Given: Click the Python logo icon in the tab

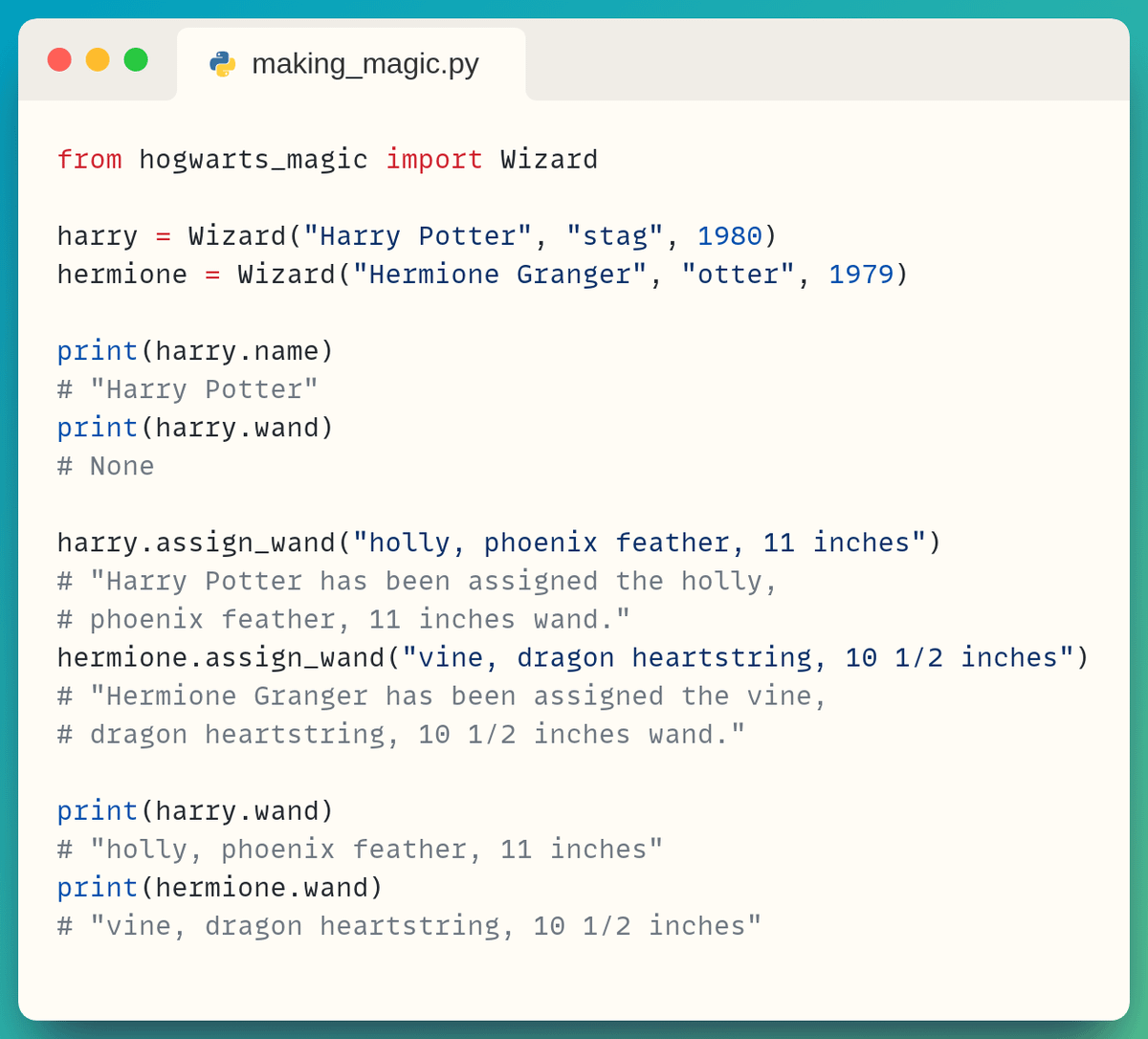Looking at the screenshot, I should [222, 64].
